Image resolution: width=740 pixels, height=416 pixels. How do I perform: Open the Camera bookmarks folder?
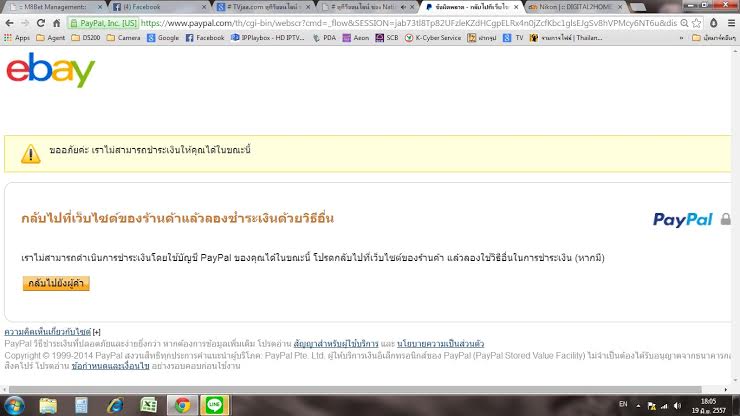click(x=123, y=38)
